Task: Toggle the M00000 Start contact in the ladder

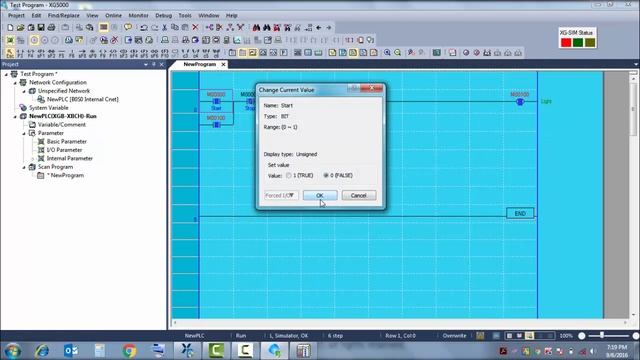Action: 216,101
